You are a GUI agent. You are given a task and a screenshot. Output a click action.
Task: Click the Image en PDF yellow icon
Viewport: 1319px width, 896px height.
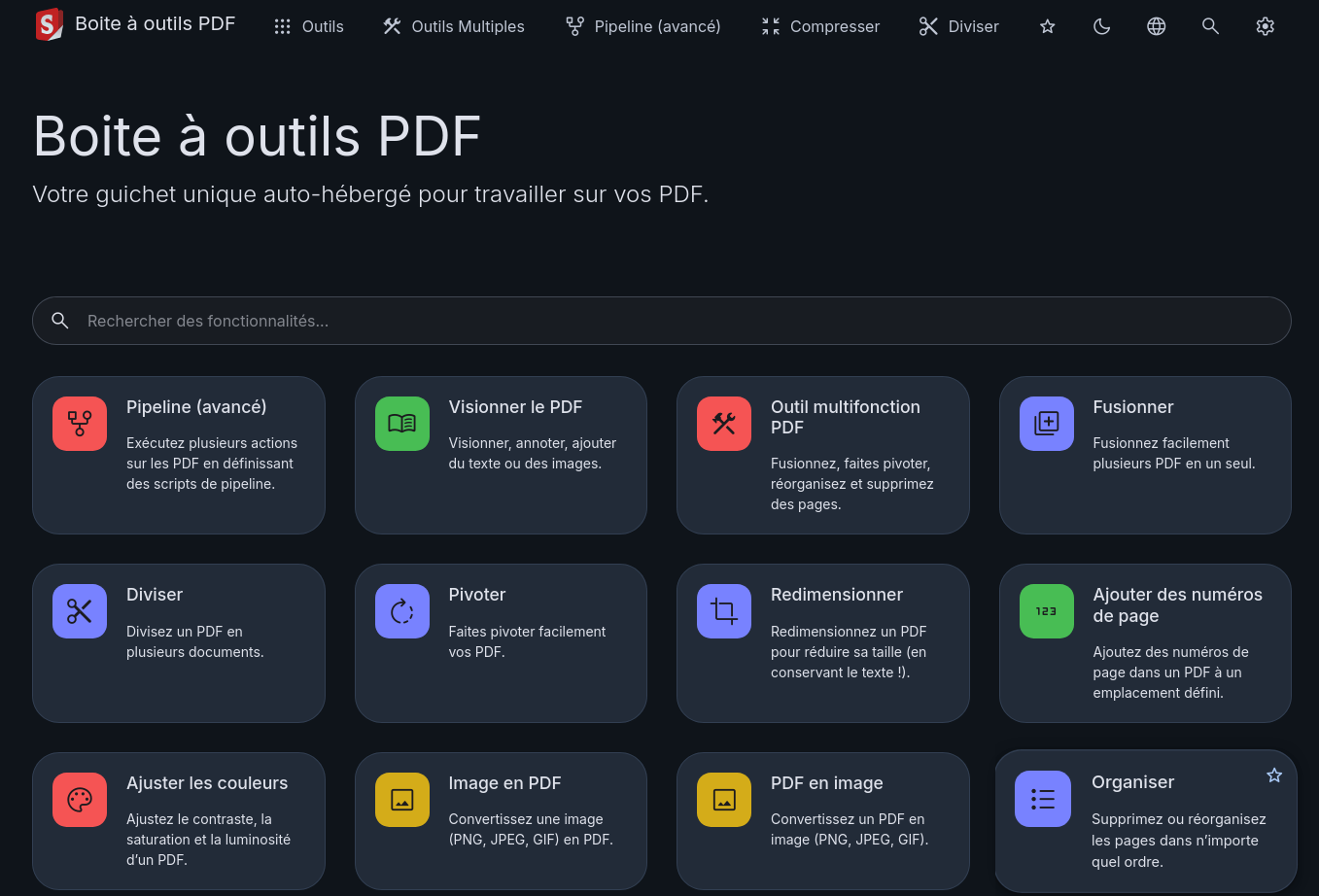[x=402, y=800]
